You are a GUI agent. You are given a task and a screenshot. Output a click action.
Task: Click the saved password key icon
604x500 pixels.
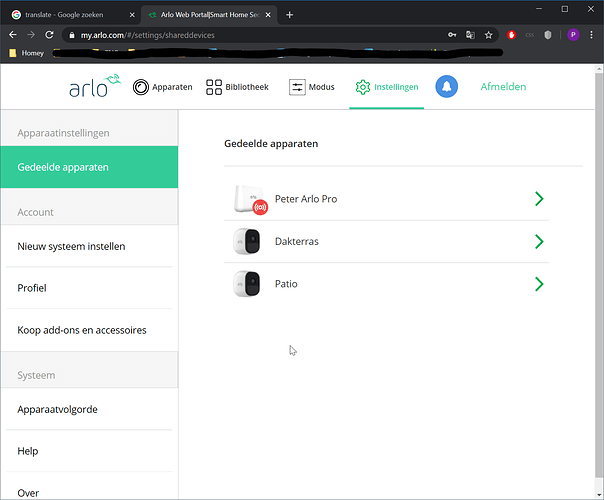click(x=452, y=35)
